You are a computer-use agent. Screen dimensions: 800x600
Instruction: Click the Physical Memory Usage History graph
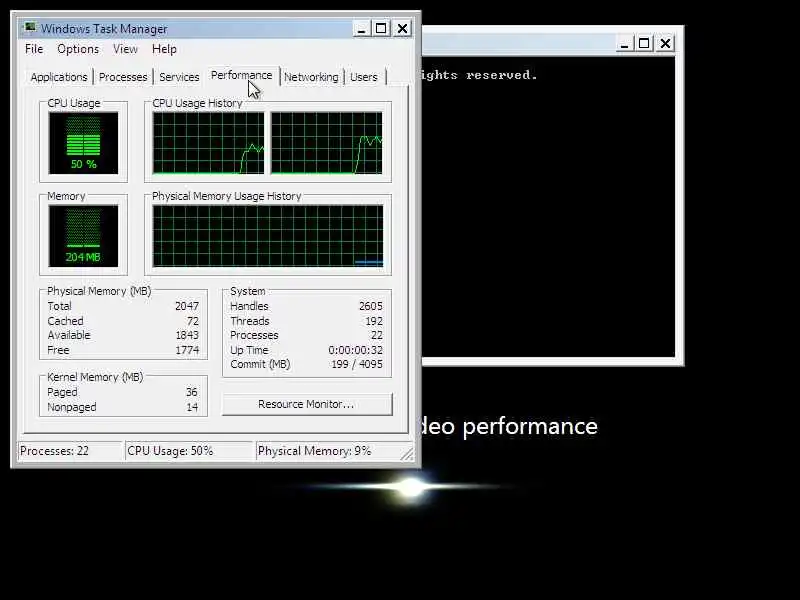[x=268, y=236]
